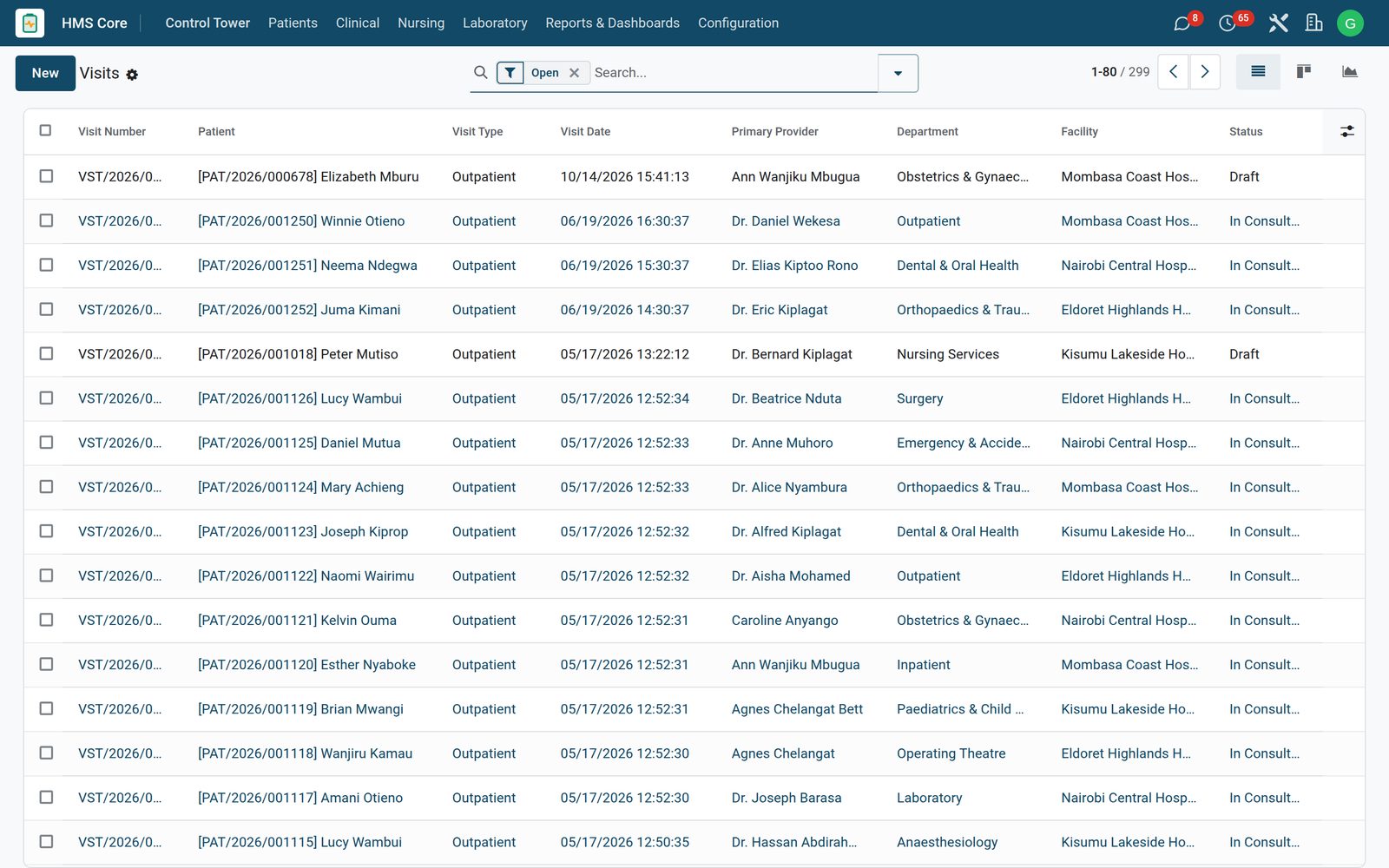Click the HMS Core app logo icon
Screen dimensions: 1389x868
(30, 23)
